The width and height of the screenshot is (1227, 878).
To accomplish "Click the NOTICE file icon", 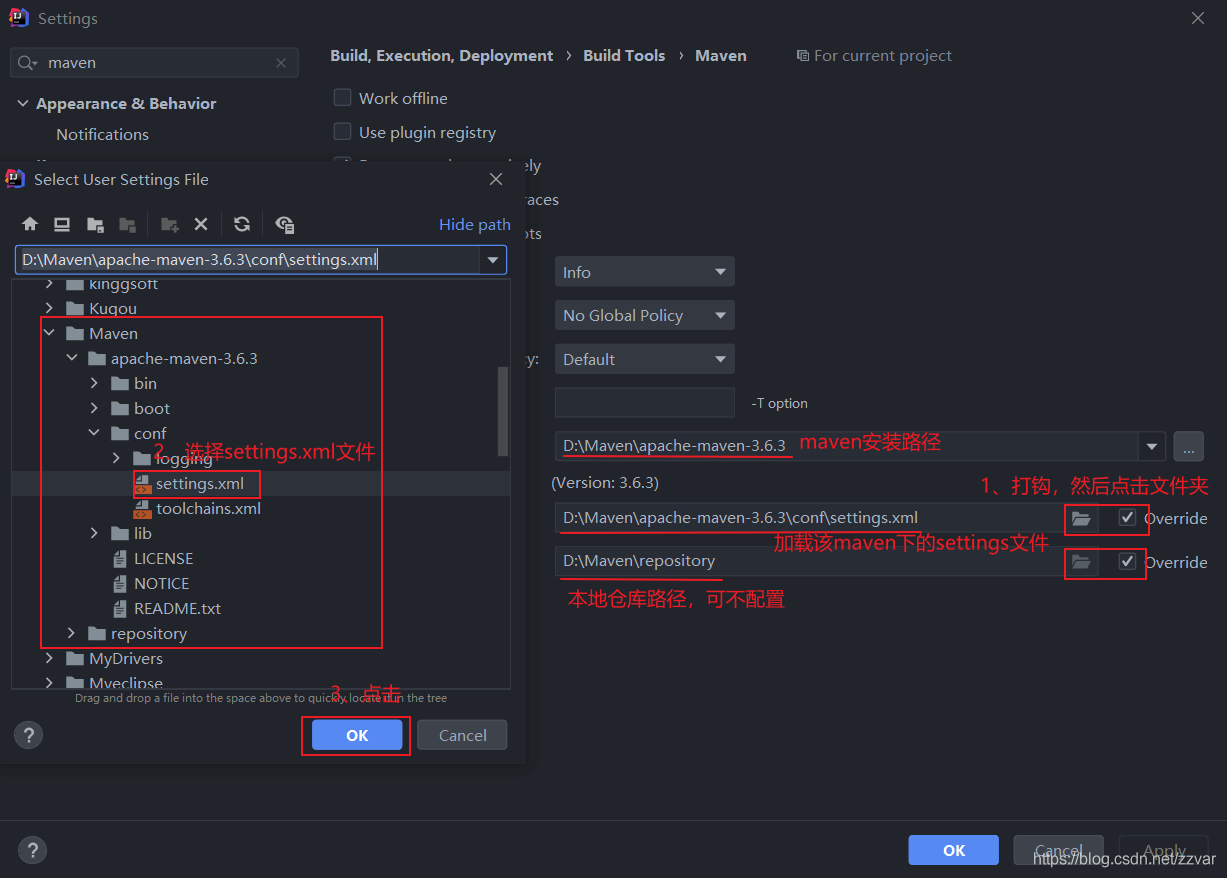I will (x=121, y=584).
